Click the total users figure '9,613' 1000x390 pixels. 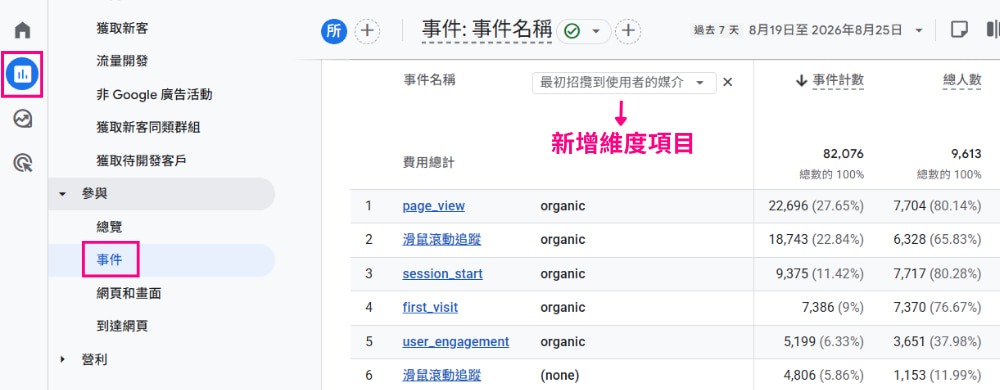tap(966, 154)
